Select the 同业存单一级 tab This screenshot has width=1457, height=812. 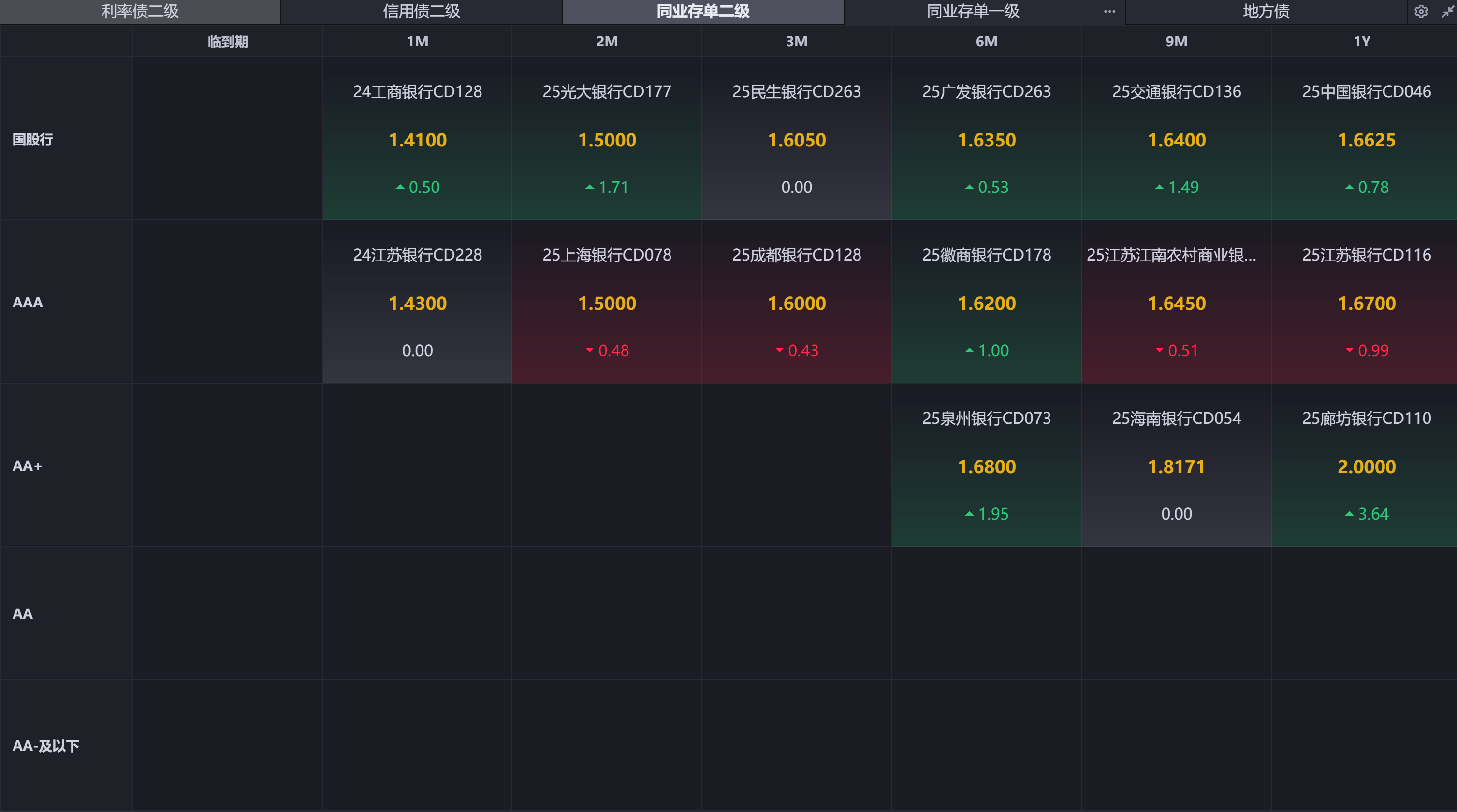coord(973,11)
